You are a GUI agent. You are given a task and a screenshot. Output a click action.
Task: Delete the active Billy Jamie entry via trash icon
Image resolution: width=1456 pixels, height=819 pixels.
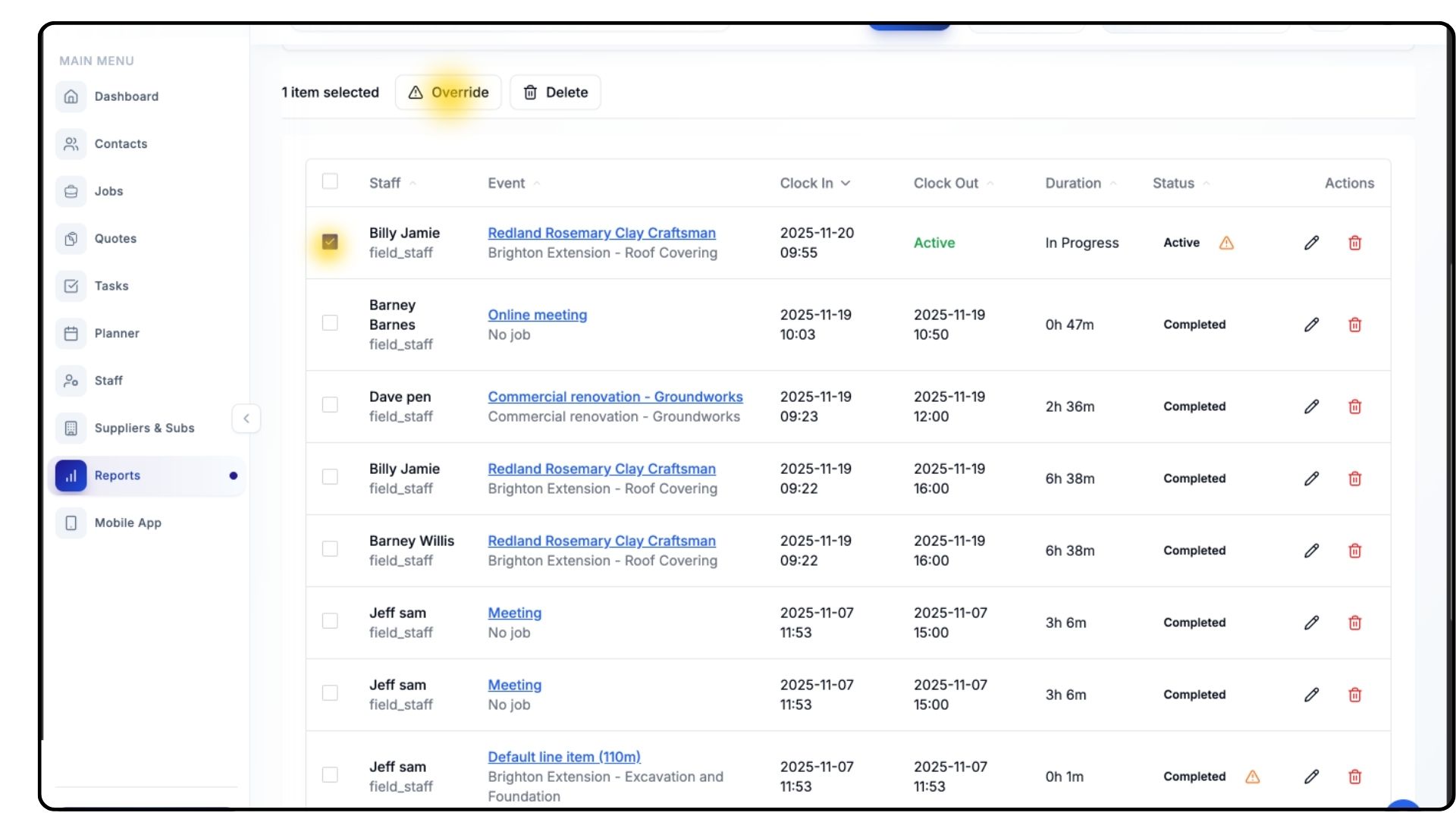pos(1354,243)
